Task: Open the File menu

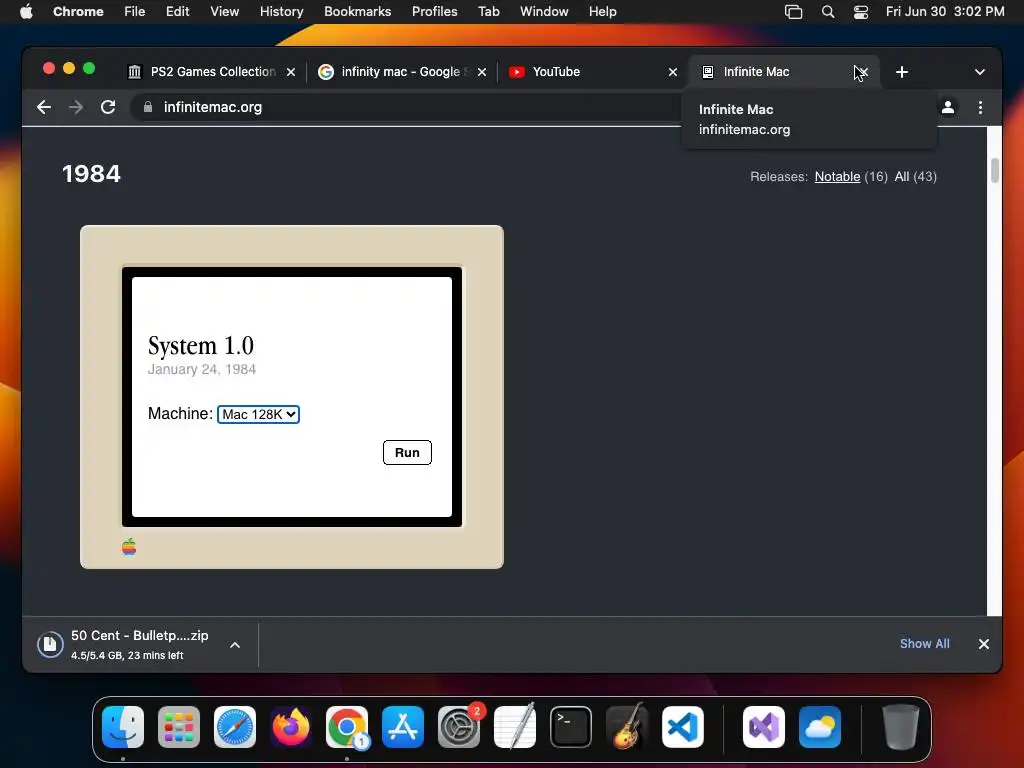Action: (x=135, y=12)
